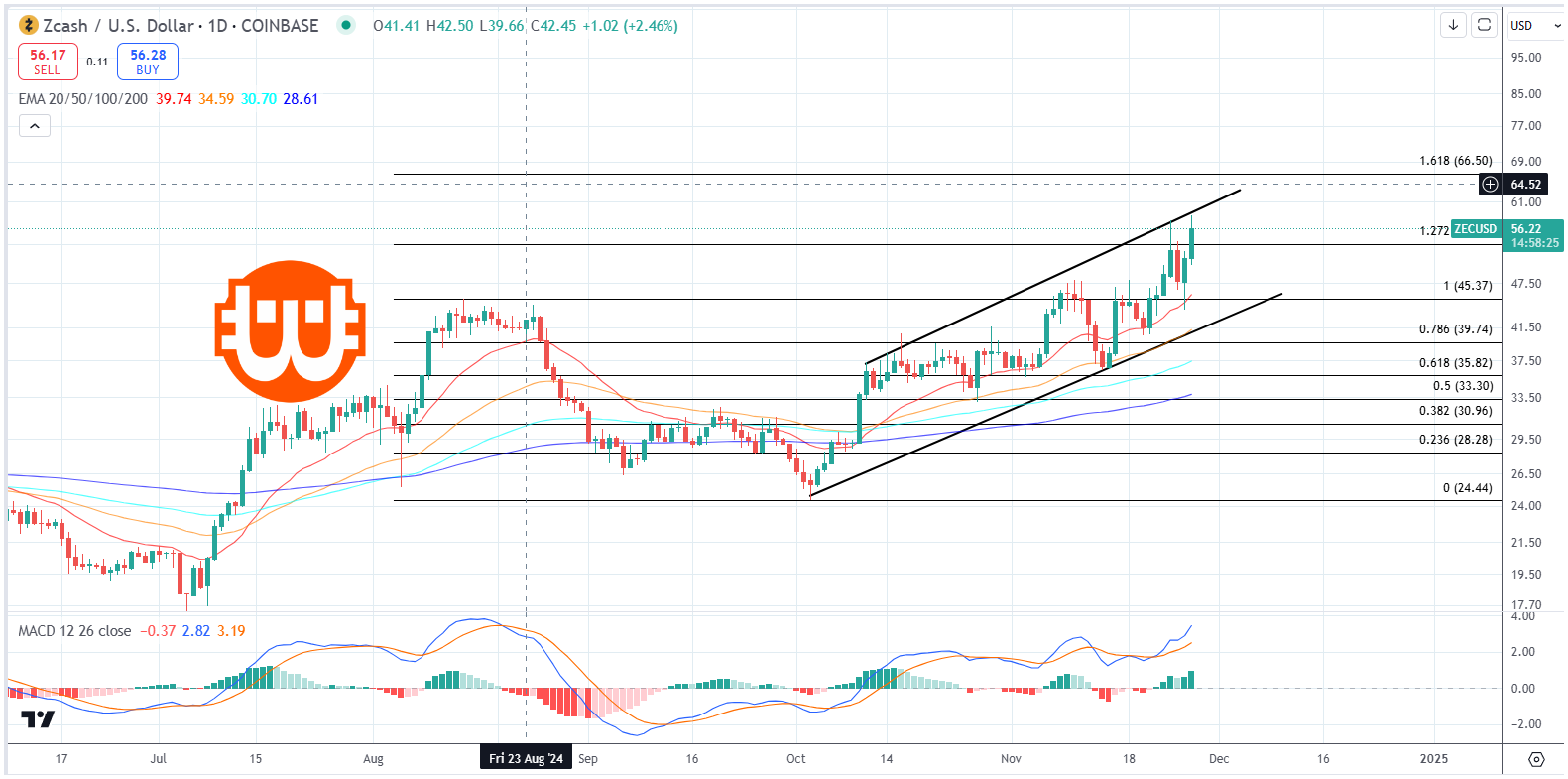Click the 64.52 crosshair price label

(1526, 185)
